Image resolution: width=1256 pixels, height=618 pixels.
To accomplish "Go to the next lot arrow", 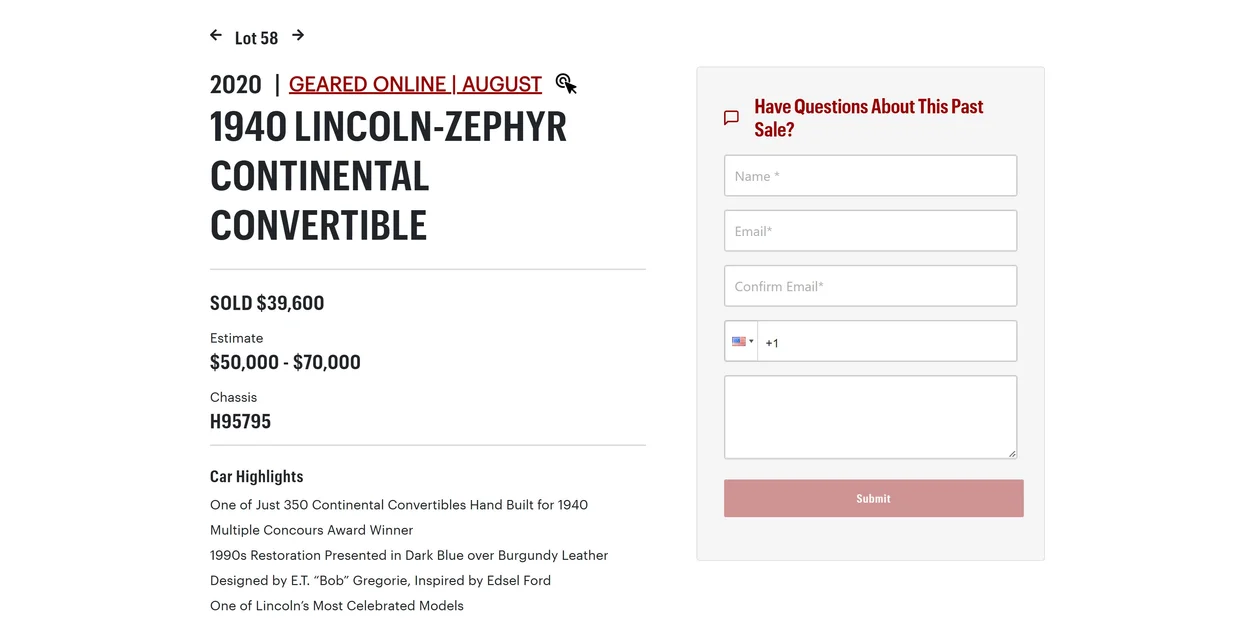I will [x=298, y=36].
